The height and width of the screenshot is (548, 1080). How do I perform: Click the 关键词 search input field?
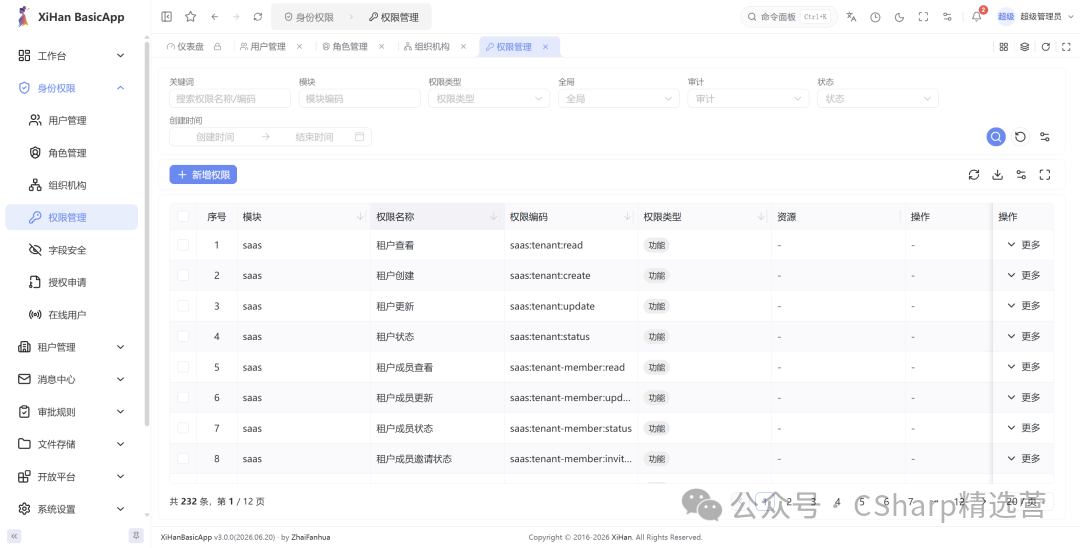tap(230, 98)
